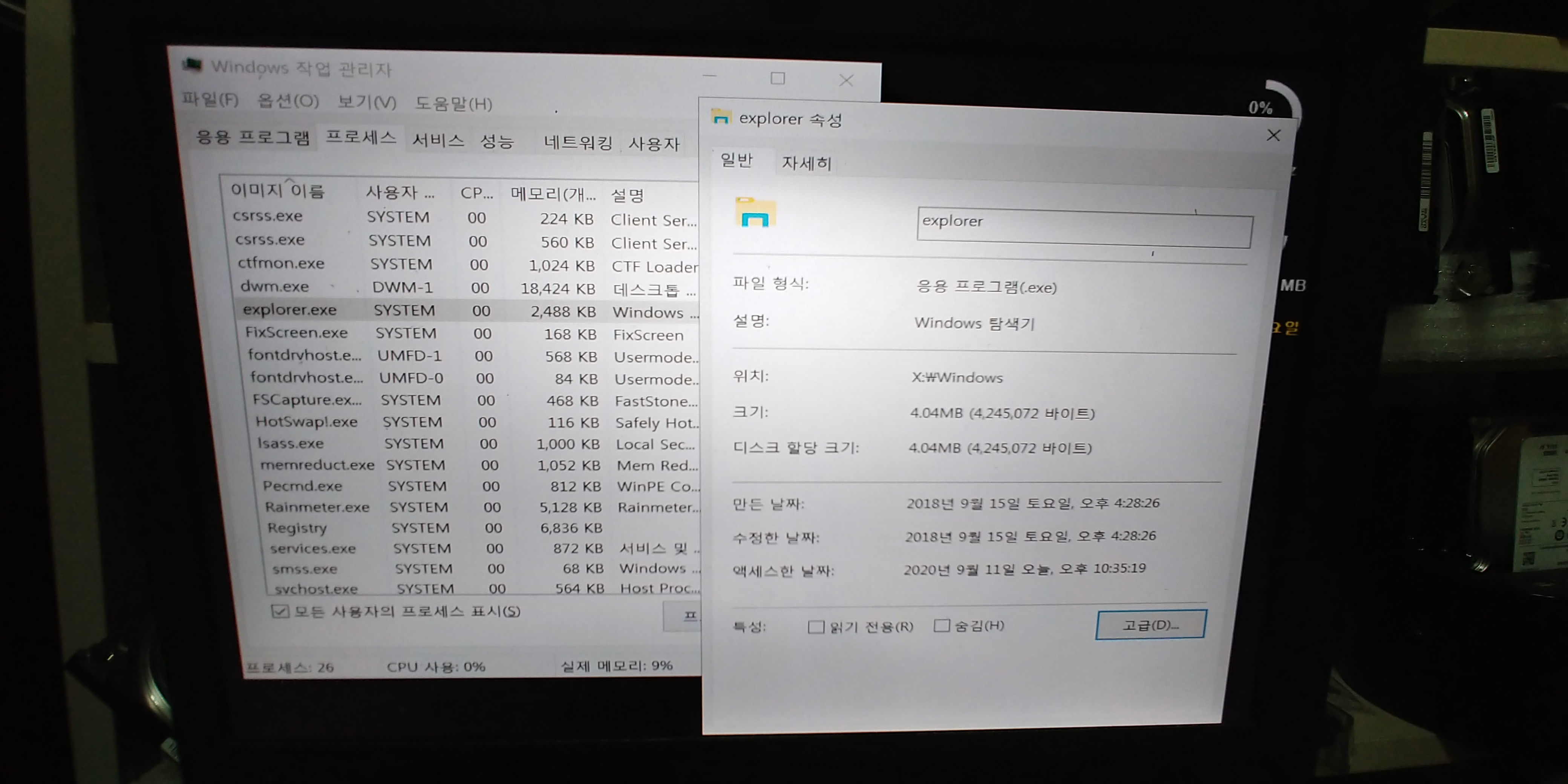This screenshot has height=784, width=1568.
Task: Switch to the 사용자 tab
Action: 654,144
